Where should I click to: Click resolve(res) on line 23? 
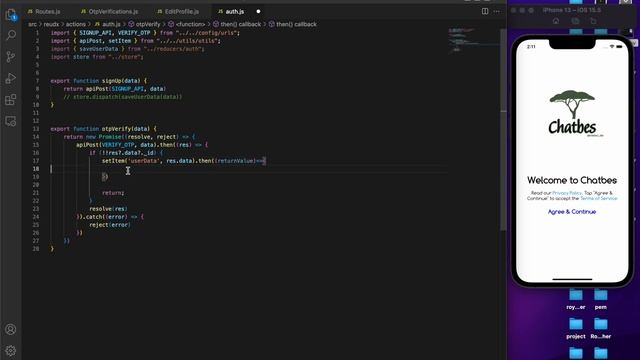pyautogui.click(x=108, y=209)
